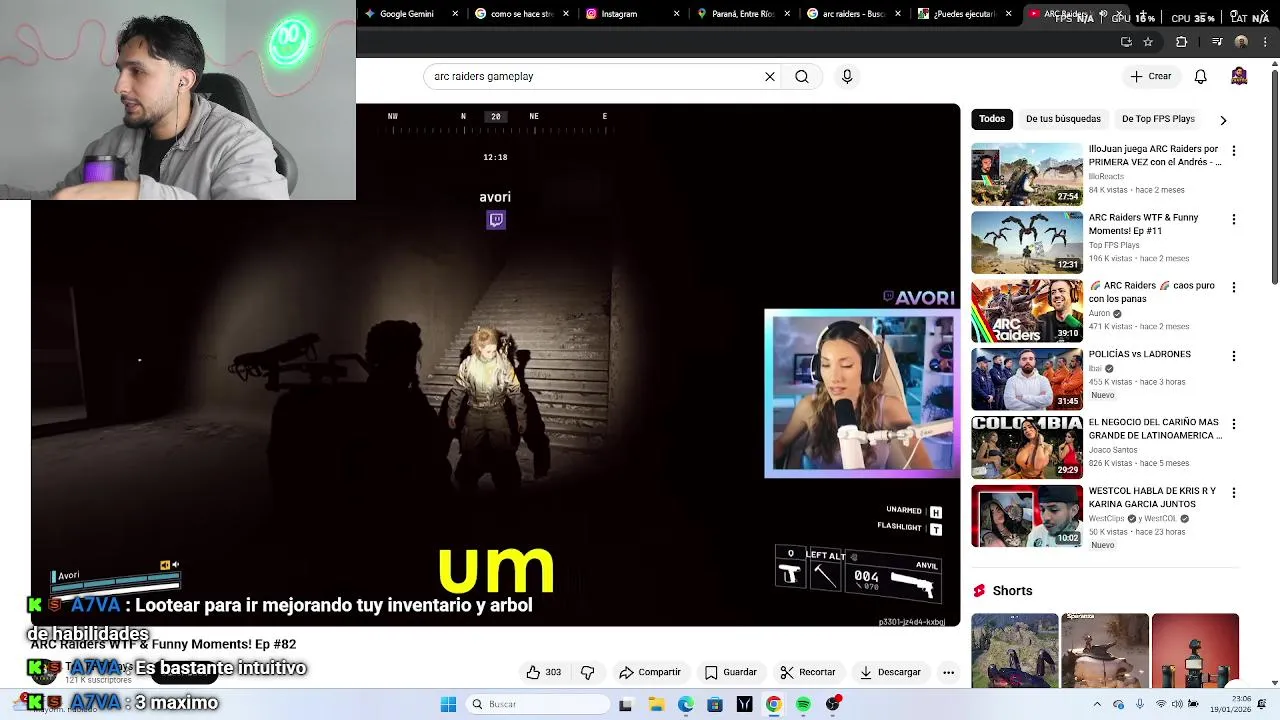The width and height of the screenshot is (1280, 720).
Task: Open the Chrome three-dot menu
Action: (x=1263, y=42)
